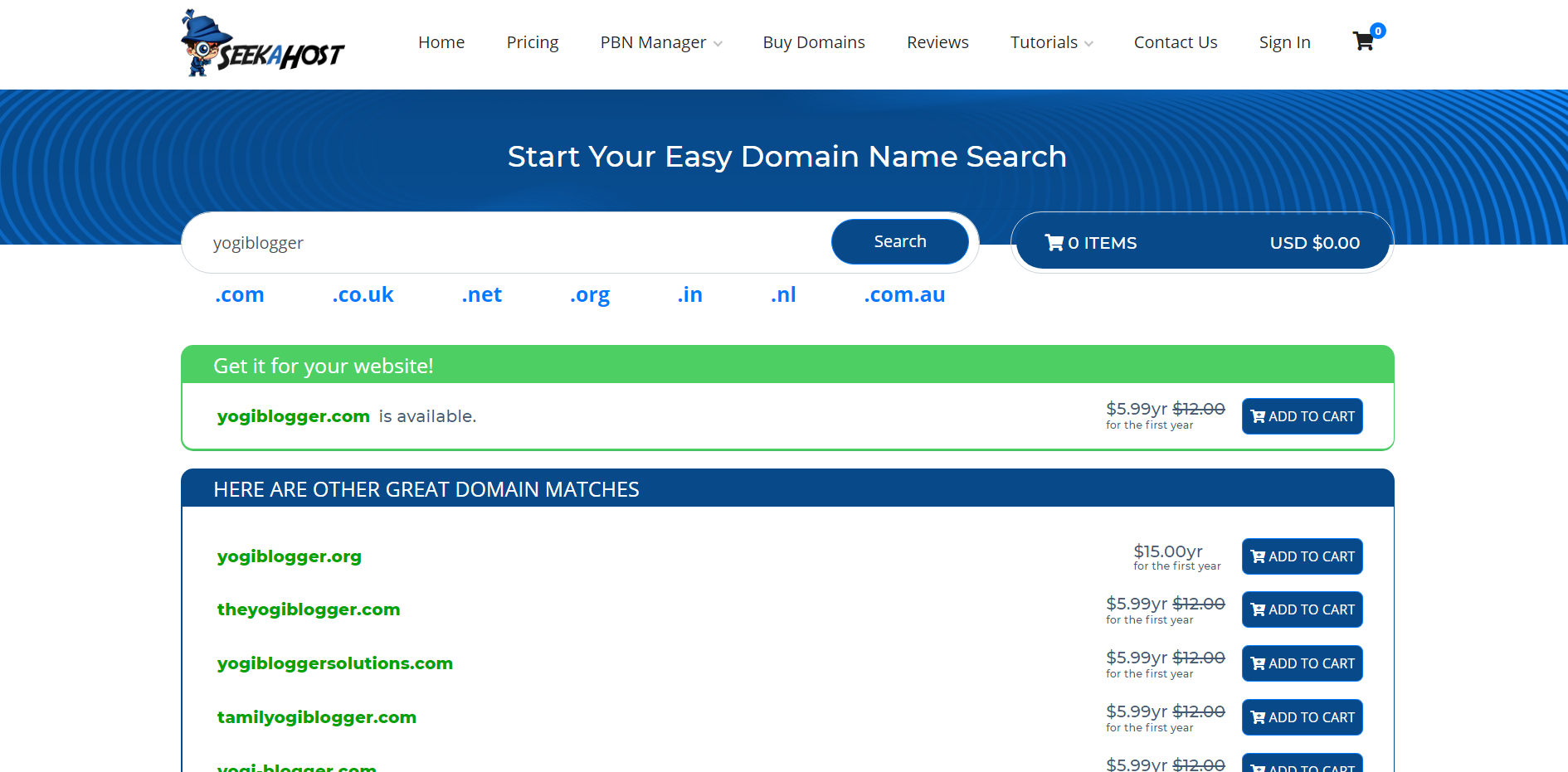Viewport: 1568px width, 772px height.
Task: Click the Search button
Action: 900,241
